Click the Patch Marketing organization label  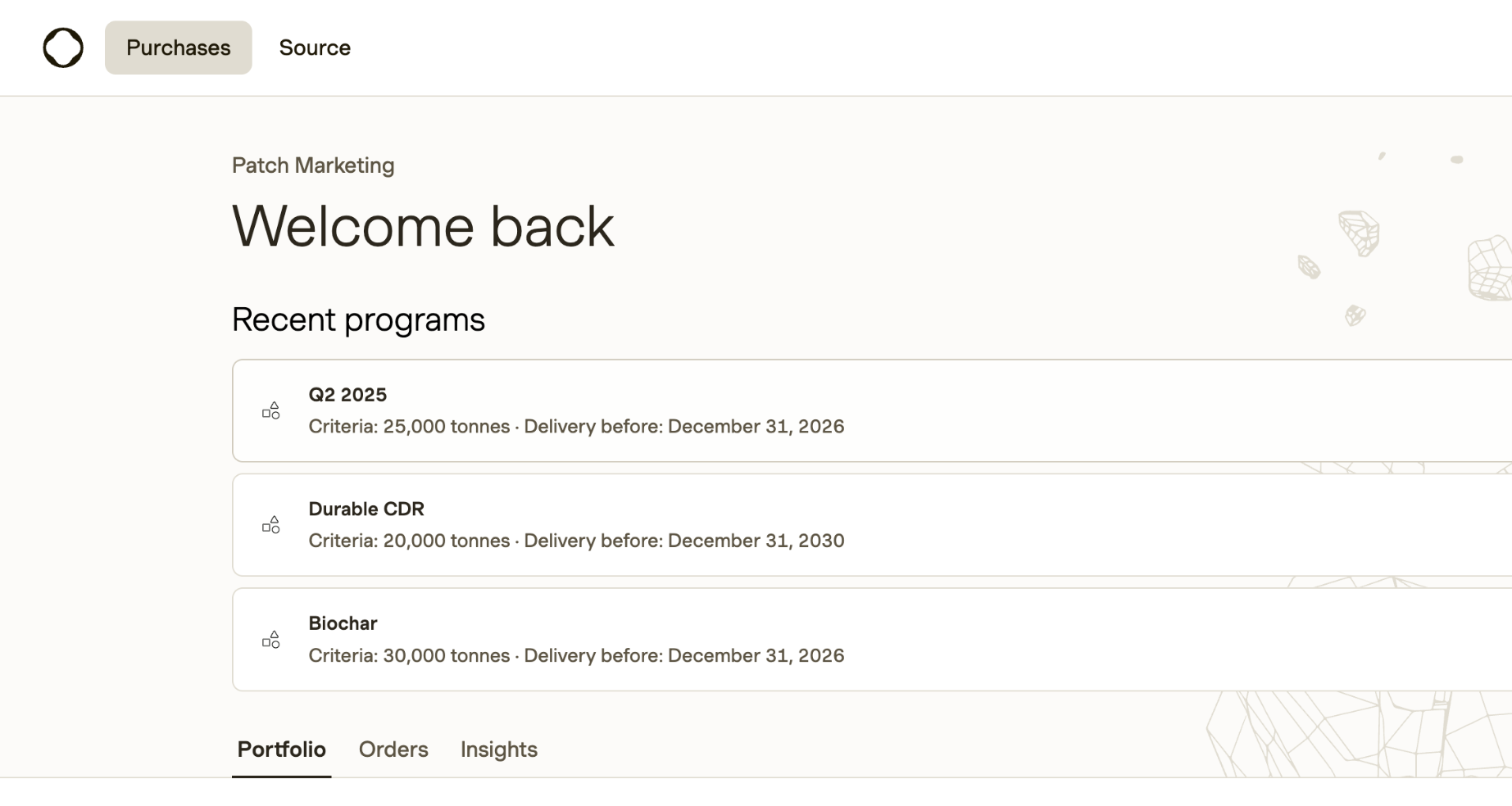tap(313, 165)
